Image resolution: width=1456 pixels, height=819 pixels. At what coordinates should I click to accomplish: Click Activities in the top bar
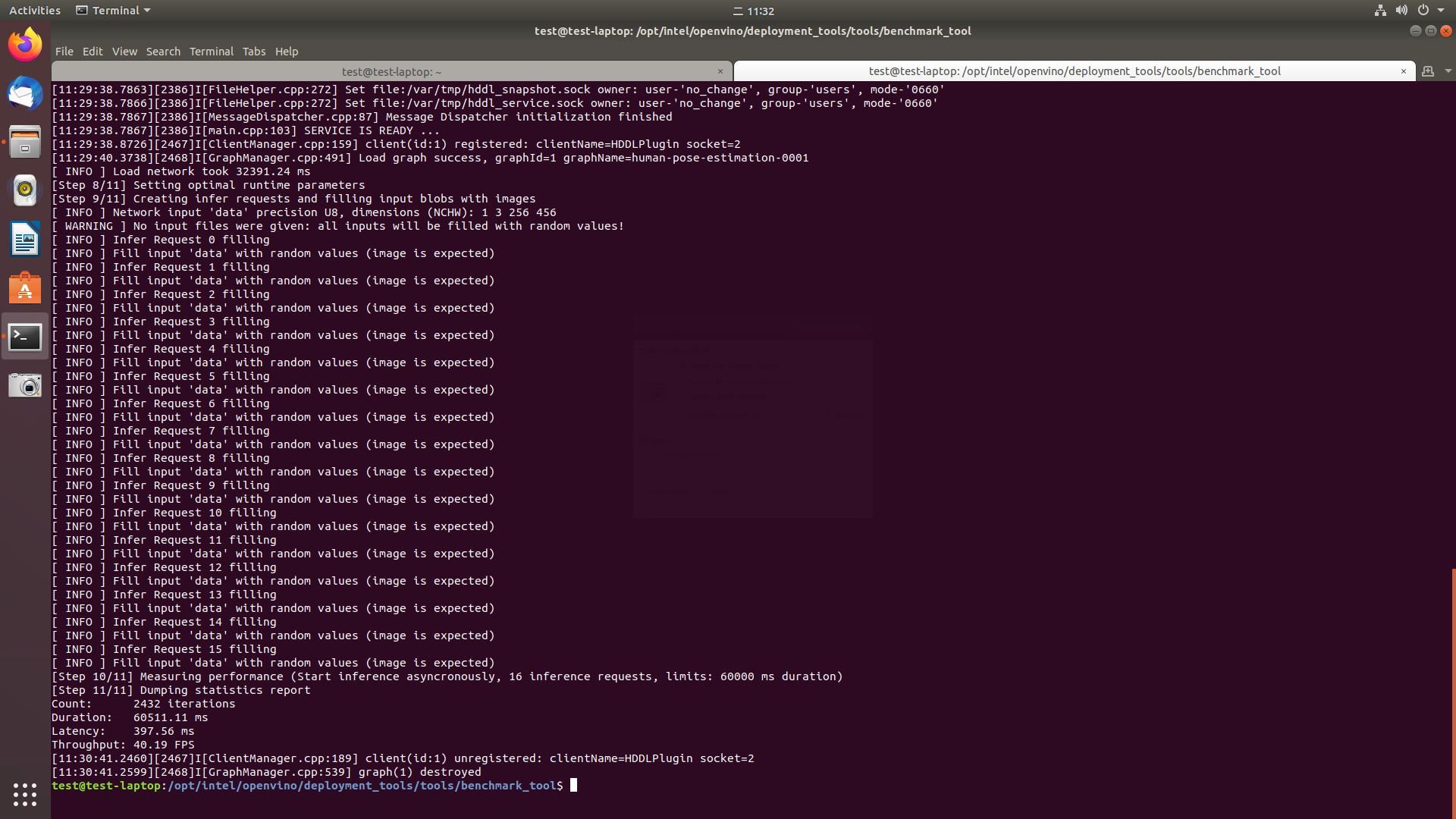pos(35,11)
